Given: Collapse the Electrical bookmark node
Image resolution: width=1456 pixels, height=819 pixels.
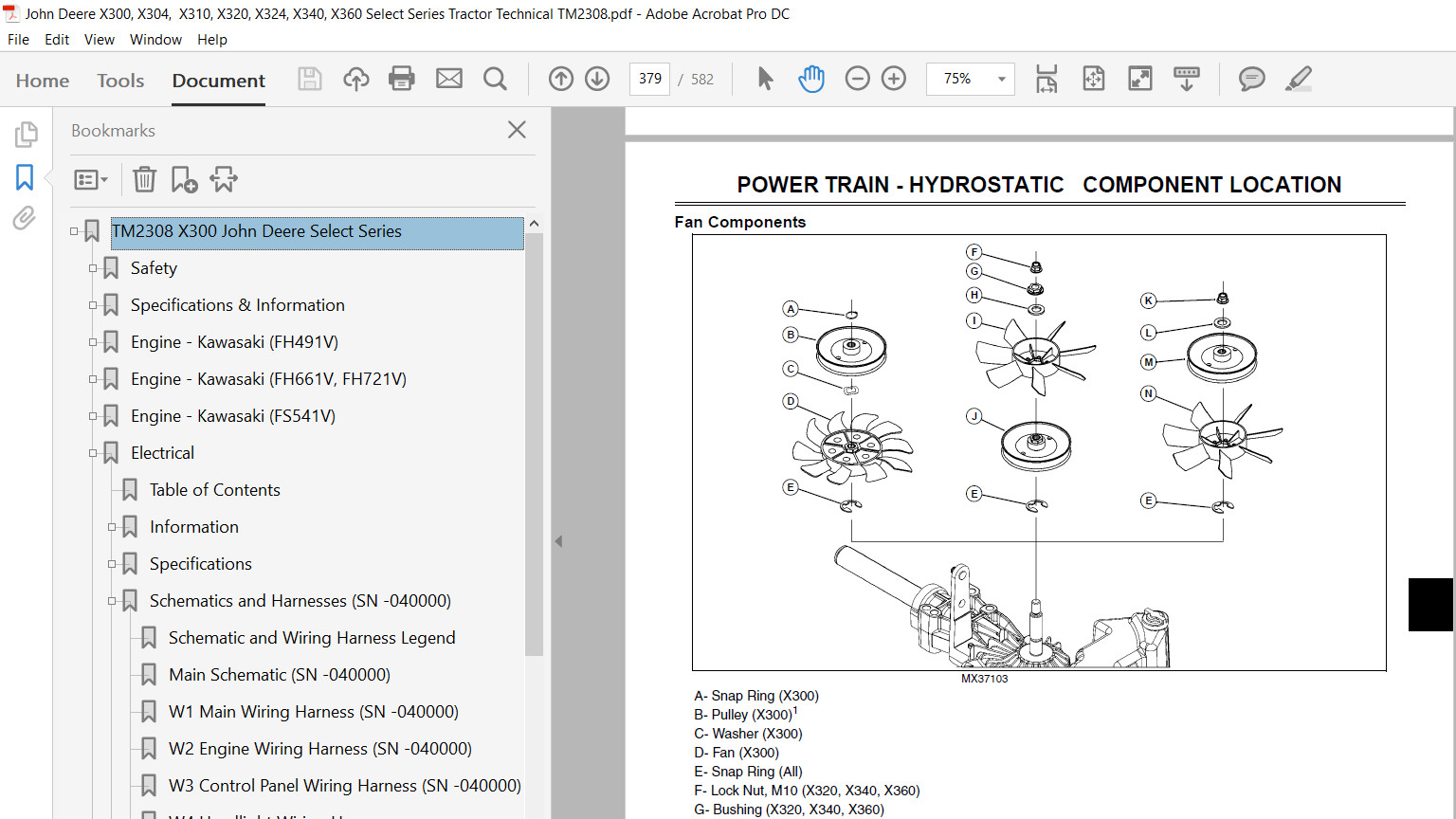Looking at the screenshot, I should click(93, 453).
